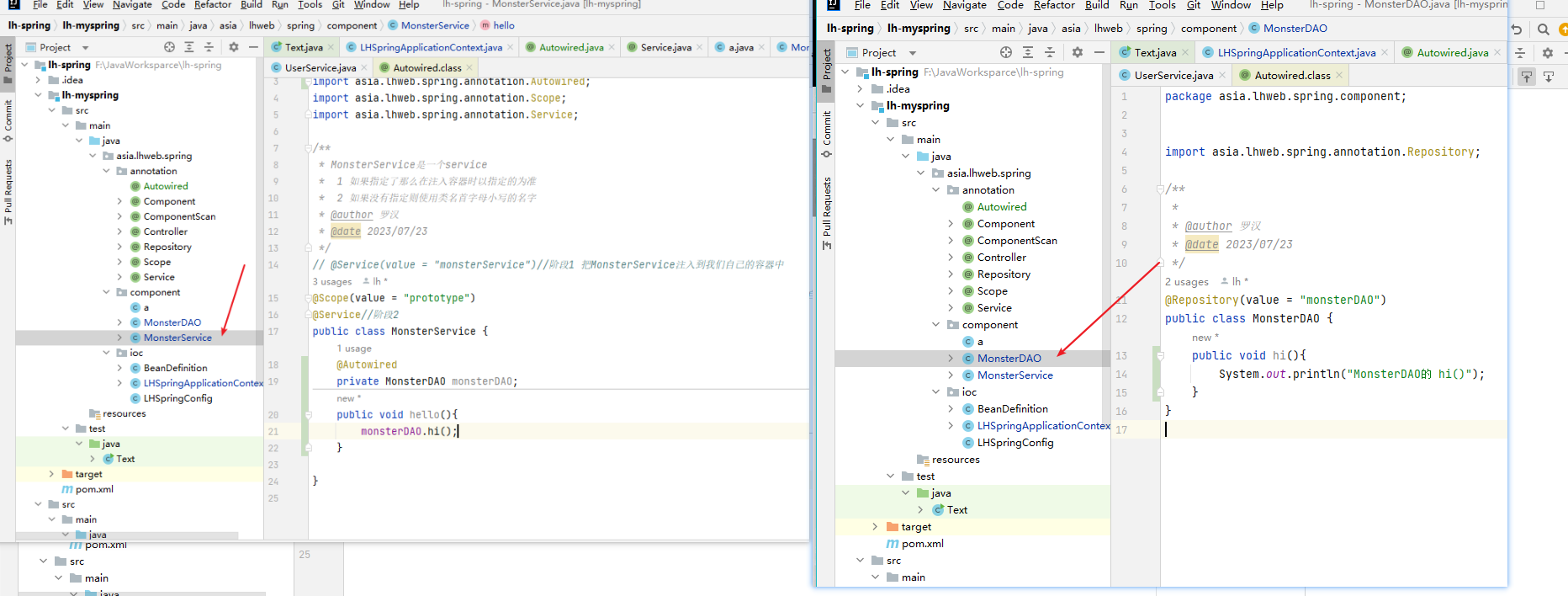
Task: Click the magnifier search icon in MonsterDAO window
Action: click(1543, 29)
